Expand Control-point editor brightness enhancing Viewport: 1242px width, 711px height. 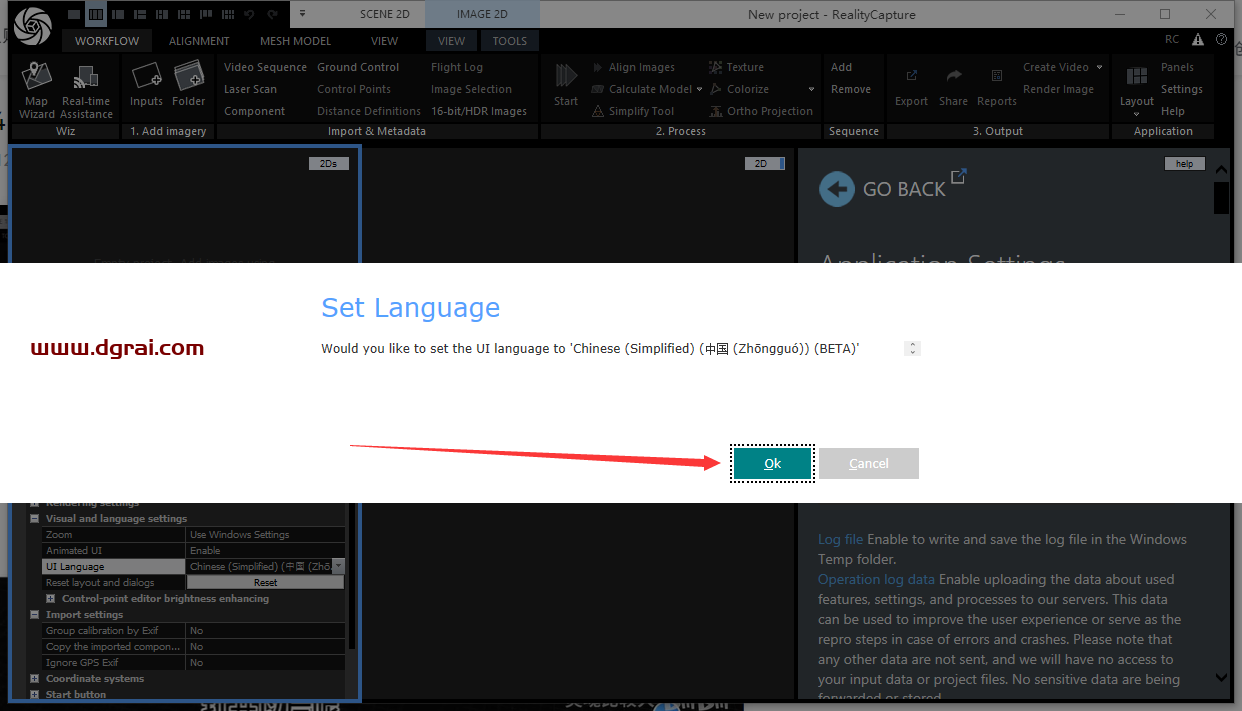point(50,598)
